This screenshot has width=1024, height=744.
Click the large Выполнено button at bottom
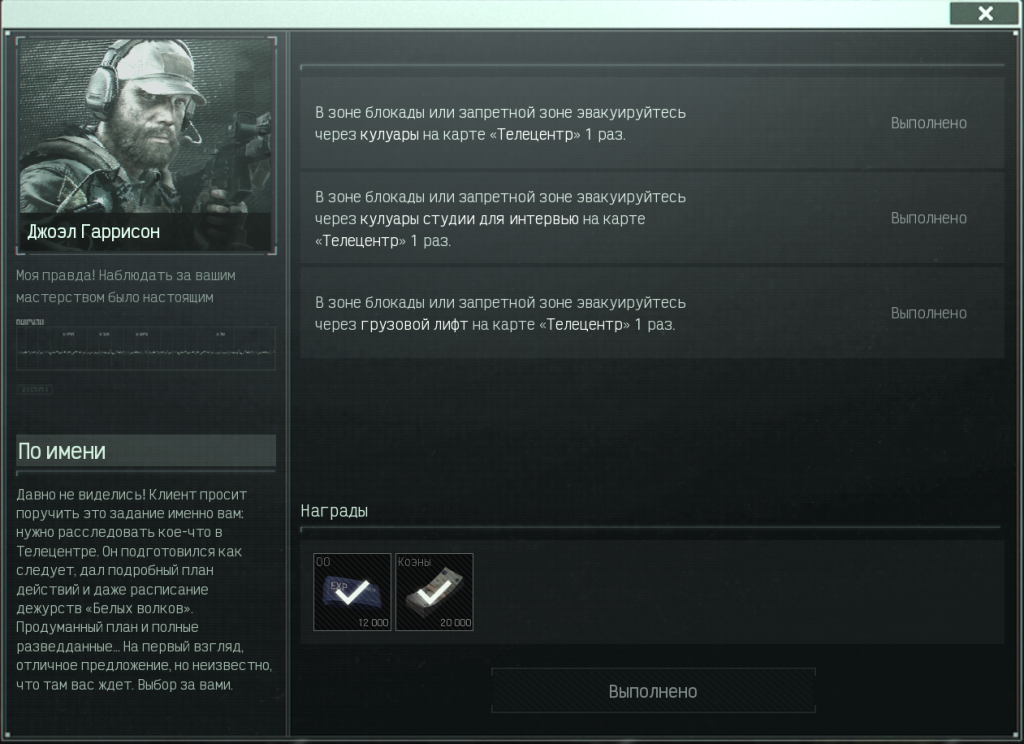653,691
